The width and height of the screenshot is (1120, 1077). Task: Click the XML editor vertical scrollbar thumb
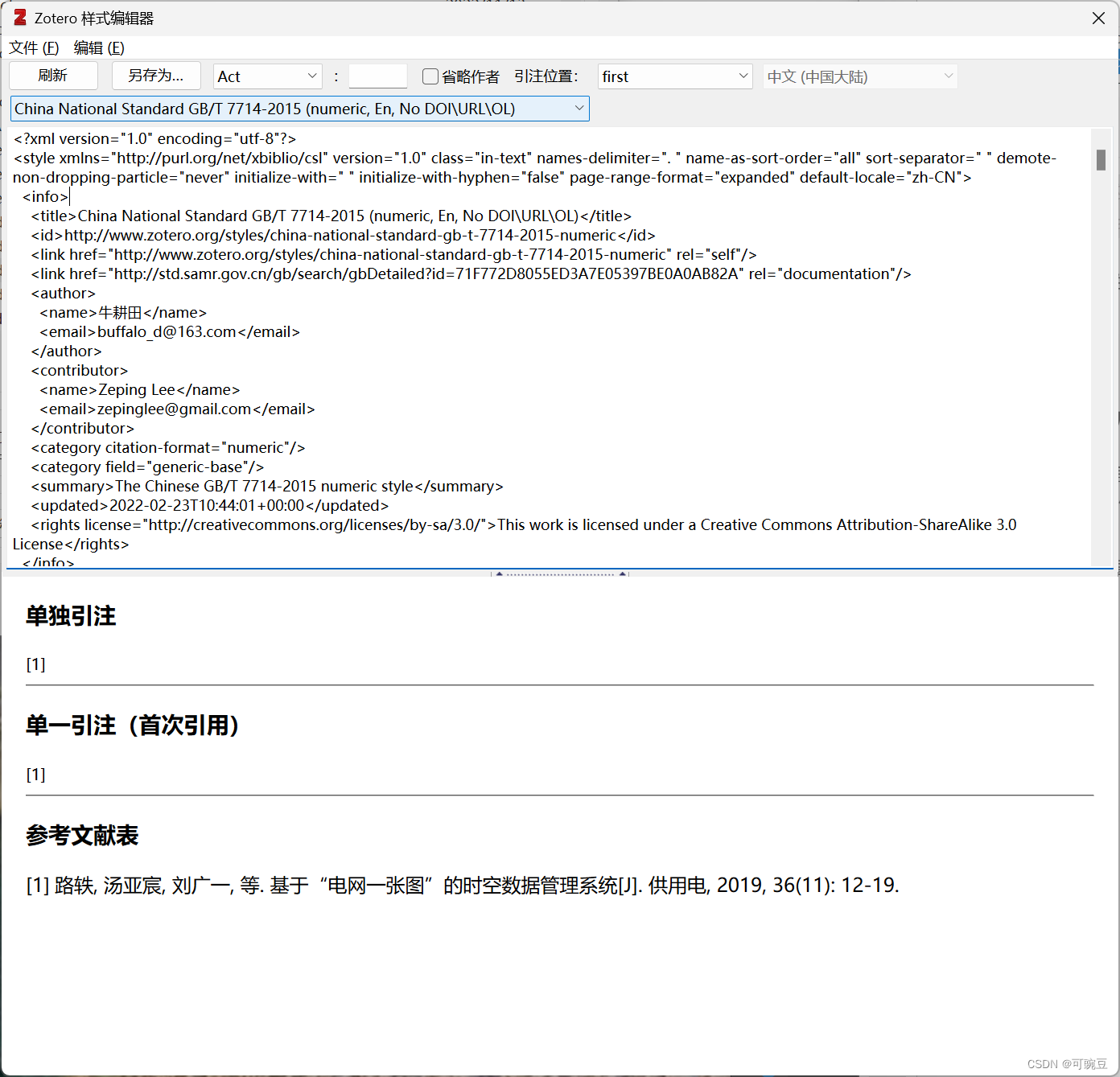[x=1101, y=159]
